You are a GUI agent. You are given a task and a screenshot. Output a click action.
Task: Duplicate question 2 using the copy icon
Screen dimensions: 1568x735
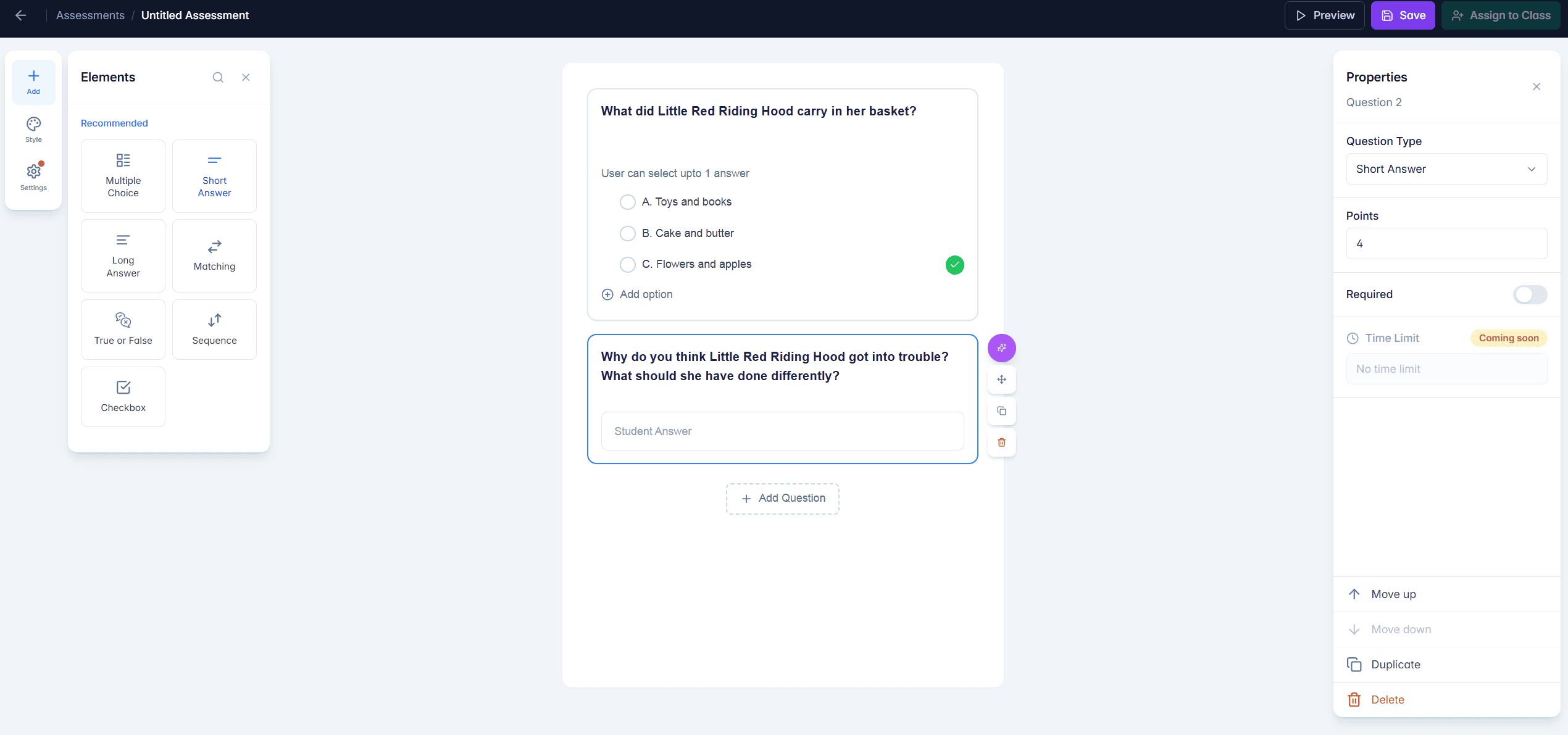click(1001, 411)
